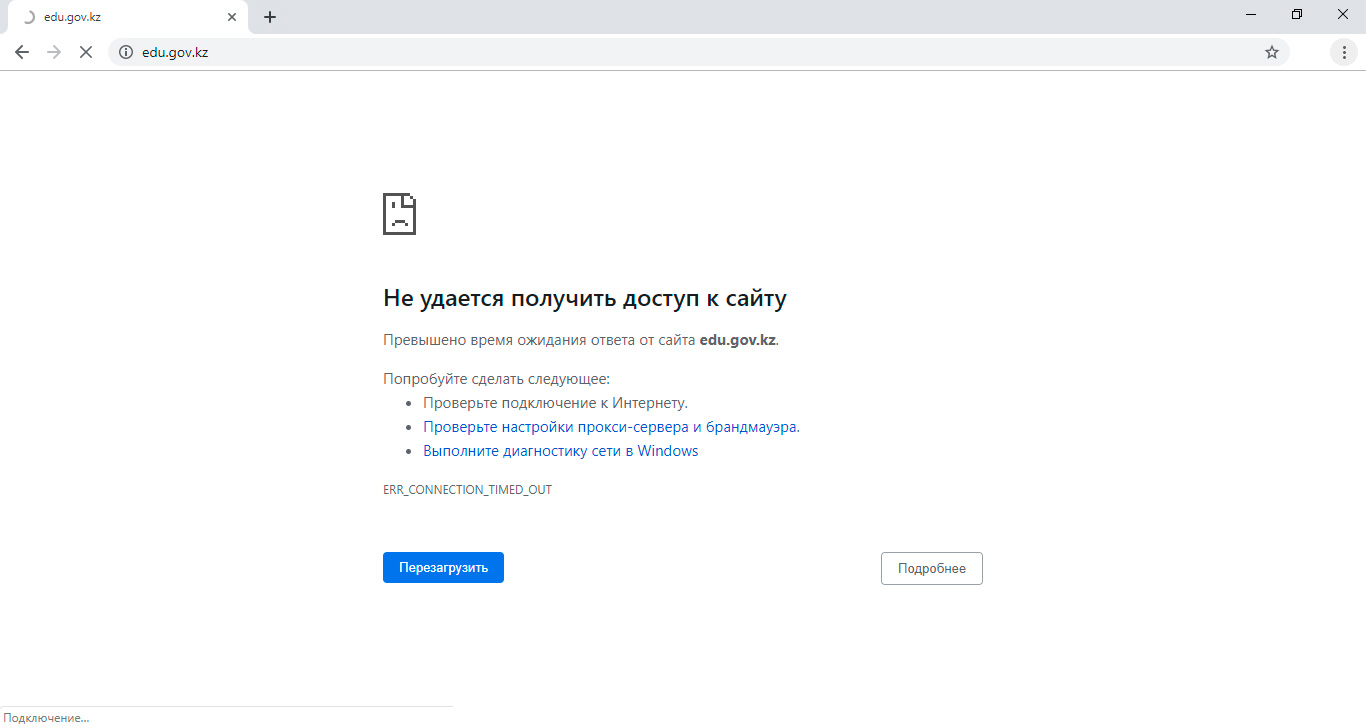1366x728 pixels.
Task: Stop page loading with the X button
Action: point(86,52)
